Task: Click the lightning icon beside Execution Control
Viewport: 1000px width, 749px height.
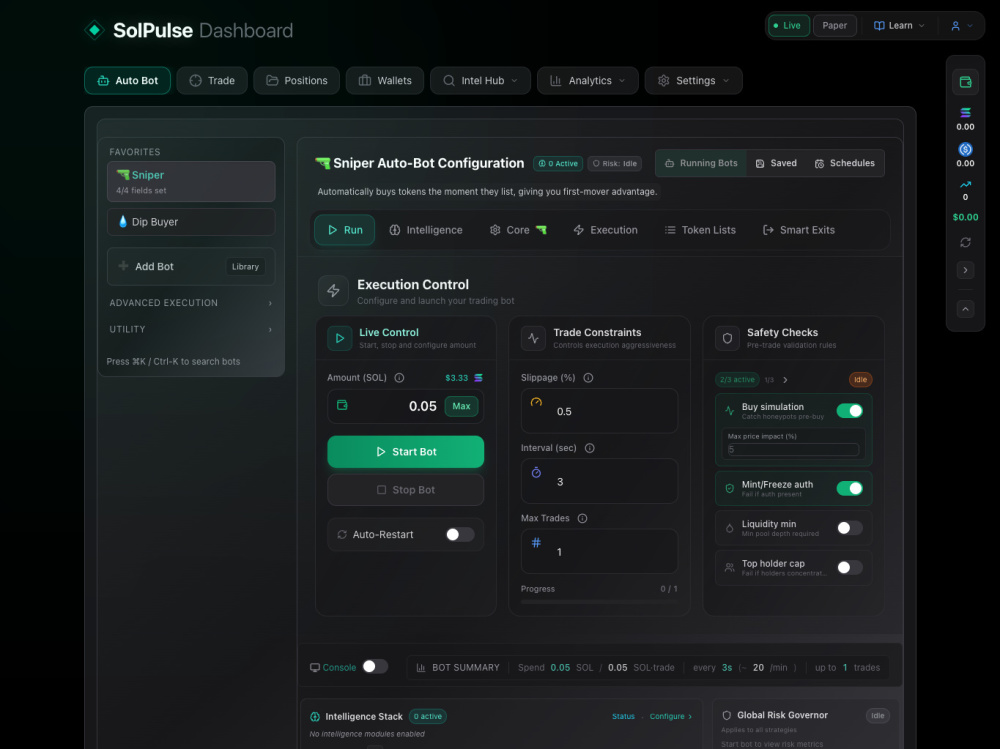Action: pyautogui.click(x=333, y=291)
